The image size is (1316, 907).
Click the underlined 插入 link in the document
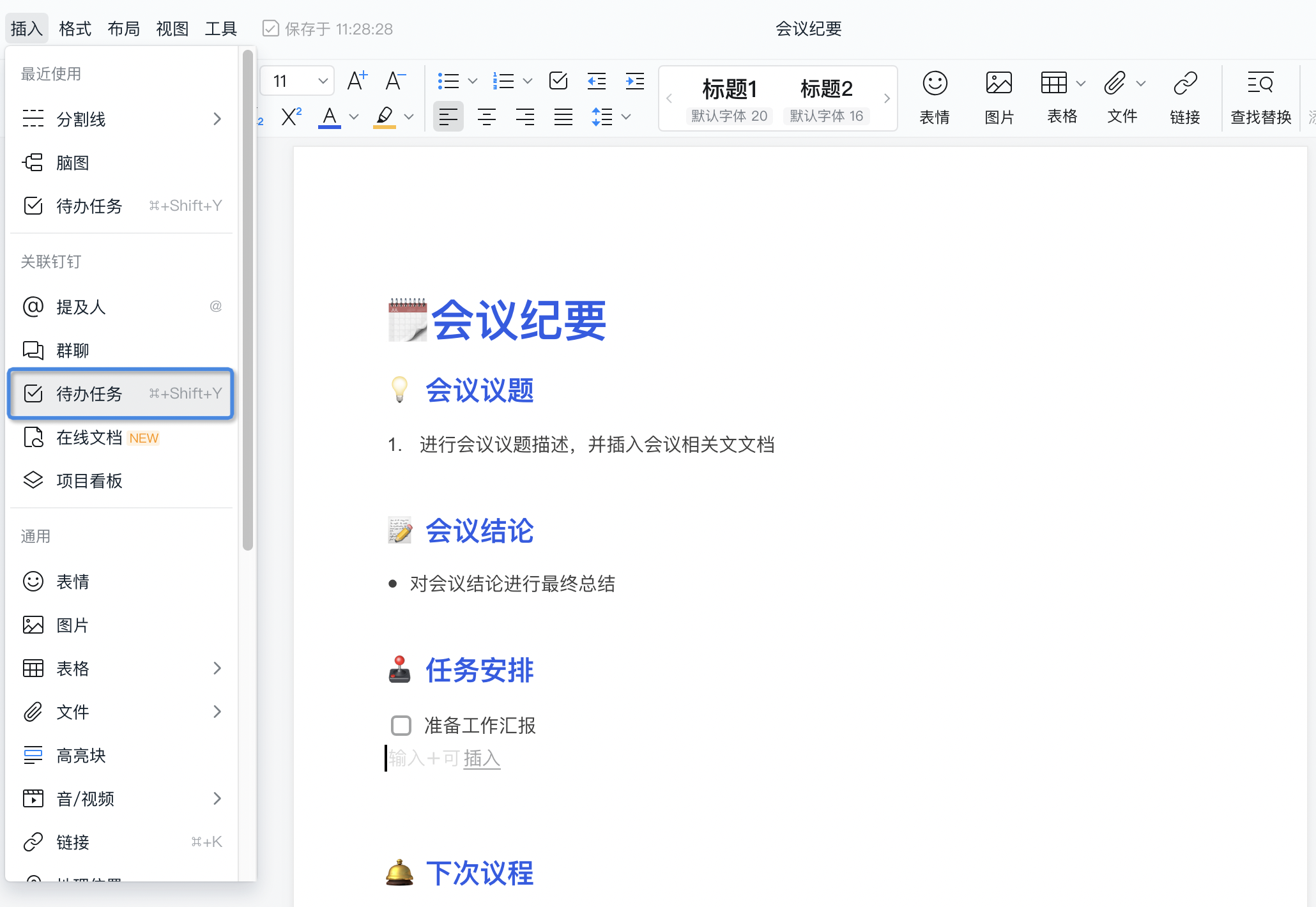pyautogui.click(x=482, y=758)
